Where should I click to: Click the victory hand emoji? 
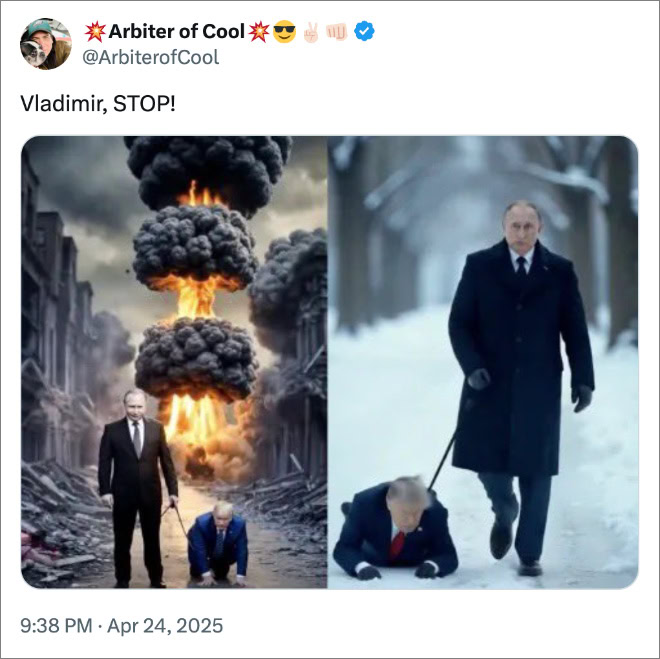pyautogui.click(x=309, y=32)
